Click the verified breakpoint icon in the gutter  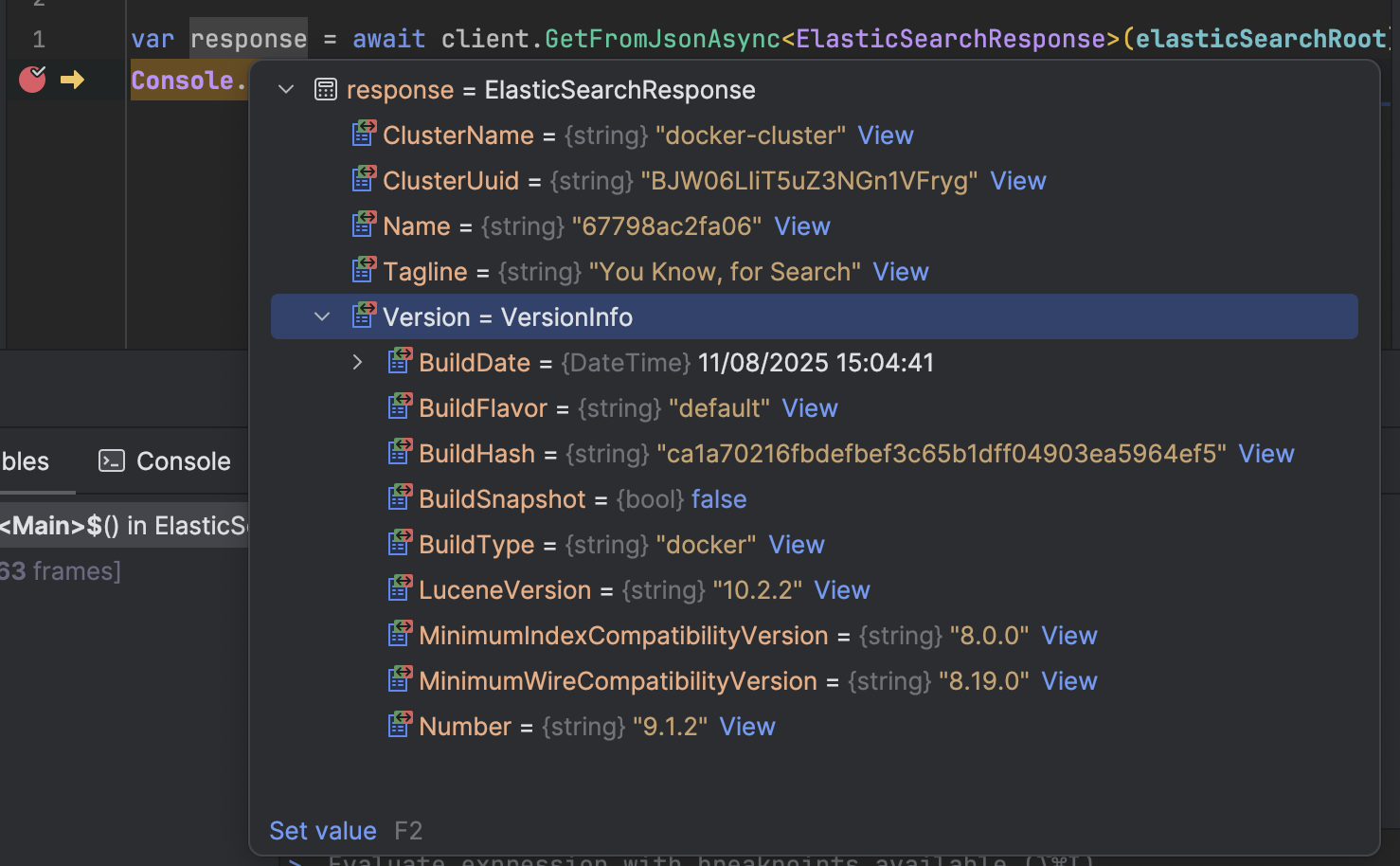[31, 80]
